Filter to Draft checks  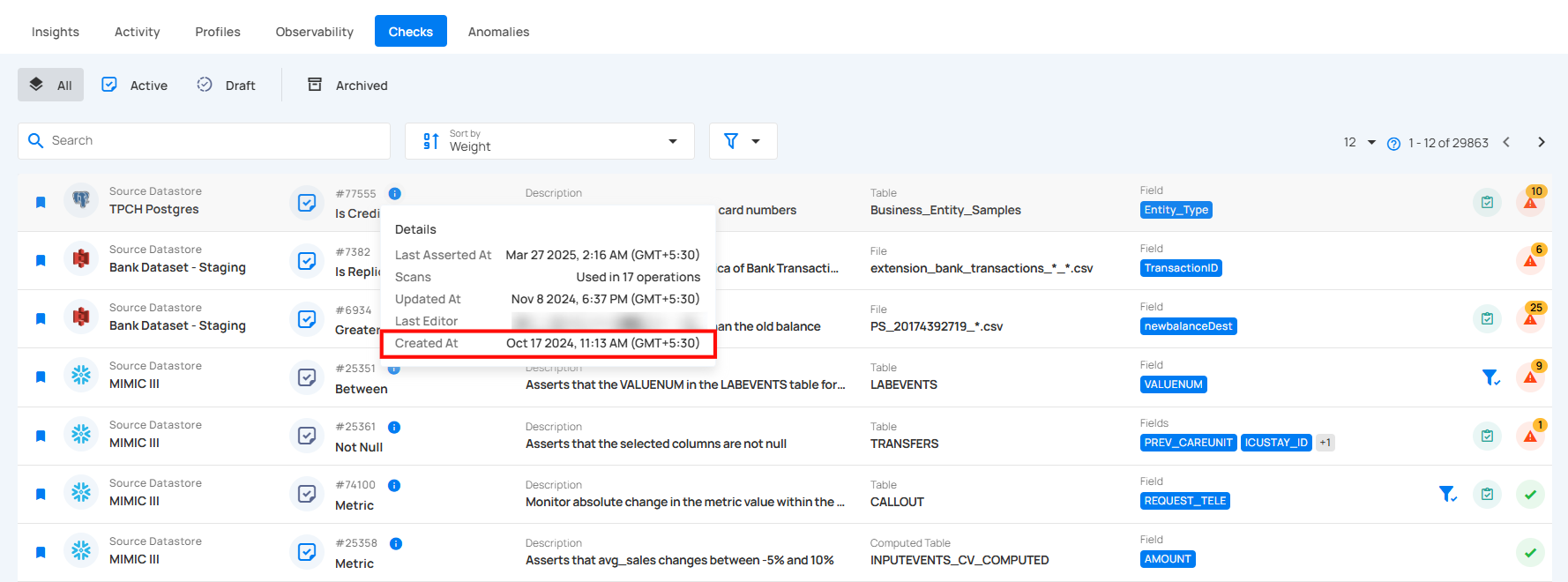coord(227,85)
